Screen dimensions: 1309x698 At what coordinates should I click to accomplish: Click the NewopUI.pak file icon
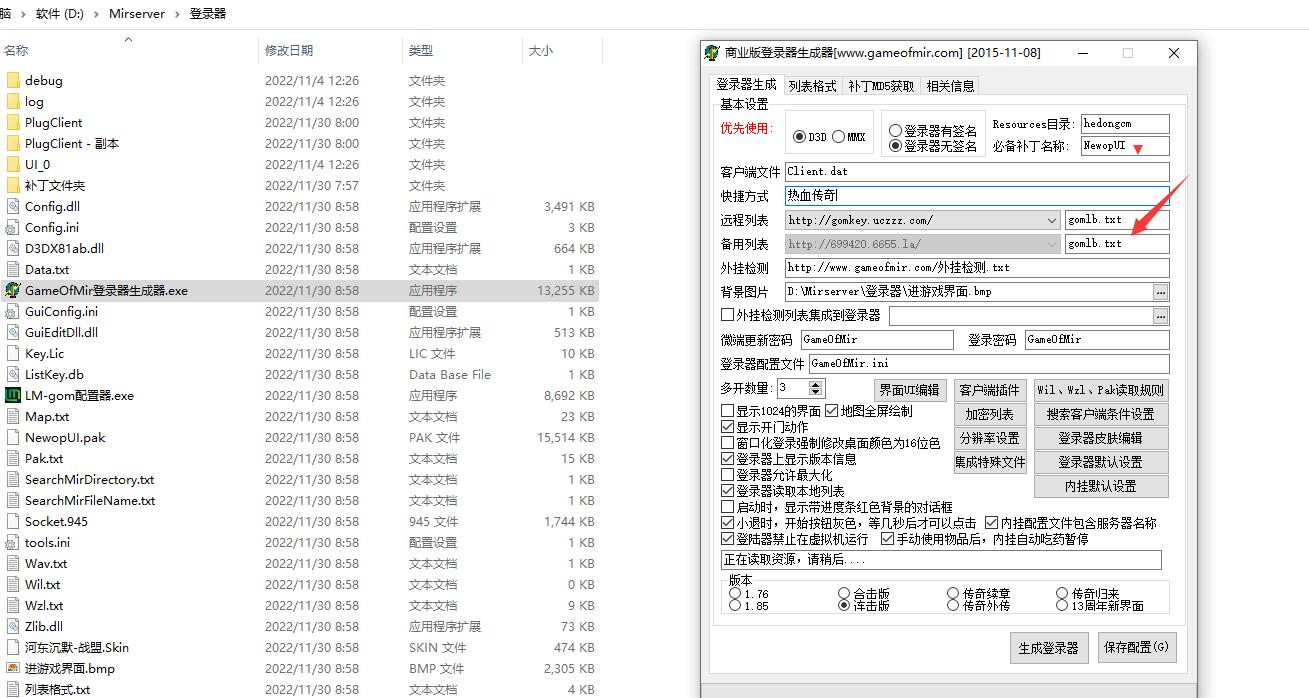[13, 437]
